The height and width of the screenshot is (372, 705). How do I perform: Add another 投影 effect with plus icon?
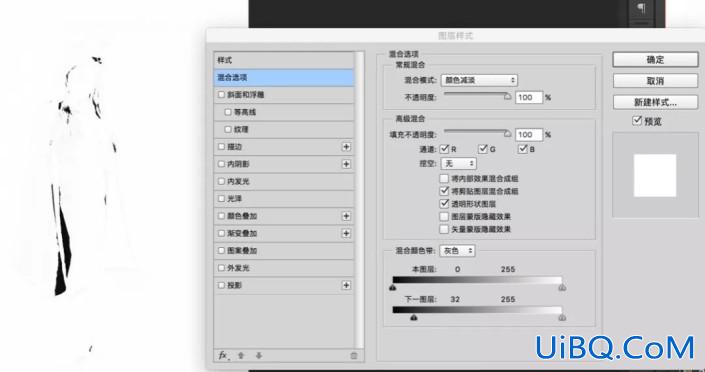pos(346,285)
